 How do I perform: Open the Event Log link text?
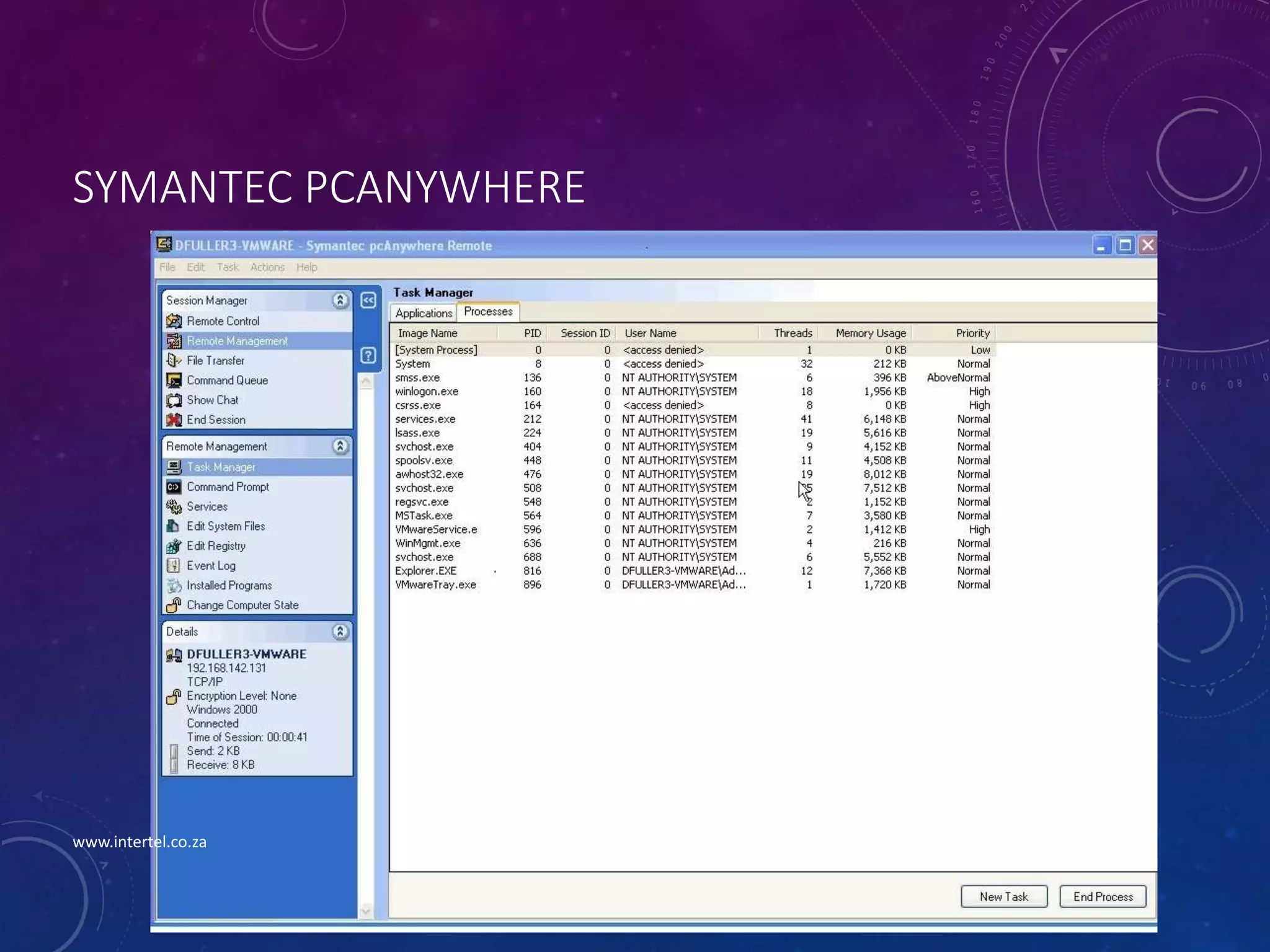click(x=211, y=565)
